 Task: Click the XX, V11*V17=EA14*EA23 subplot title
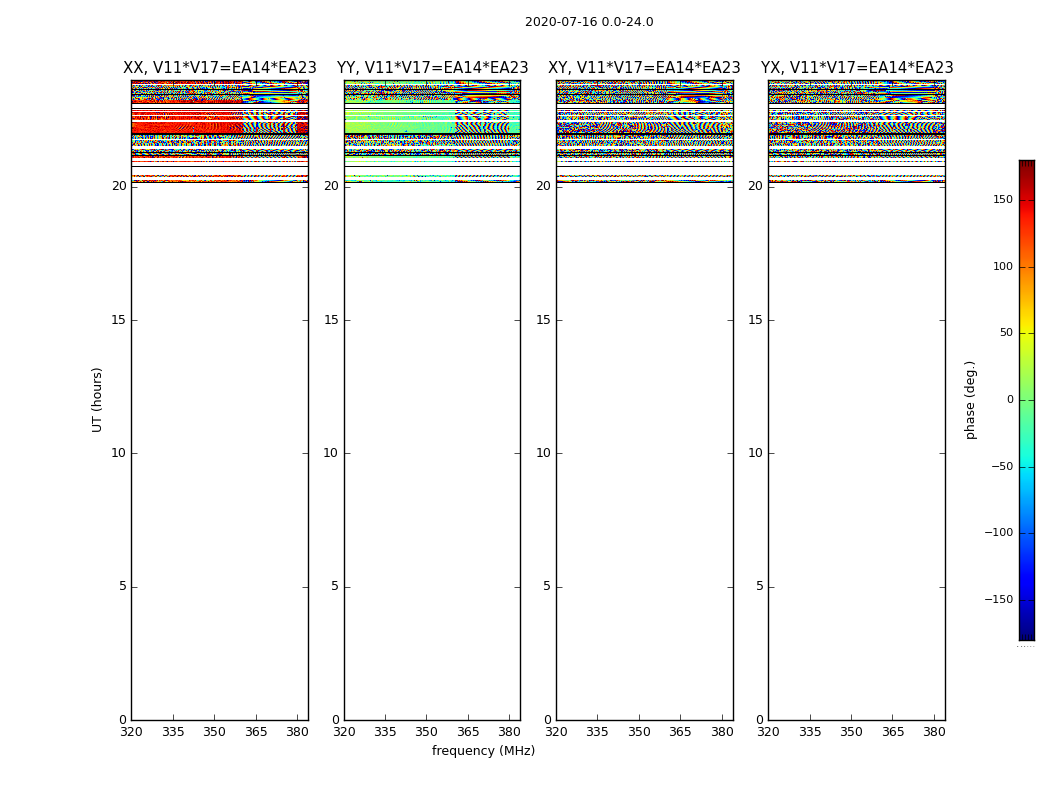pyautogui.click(x=220, y=68)
